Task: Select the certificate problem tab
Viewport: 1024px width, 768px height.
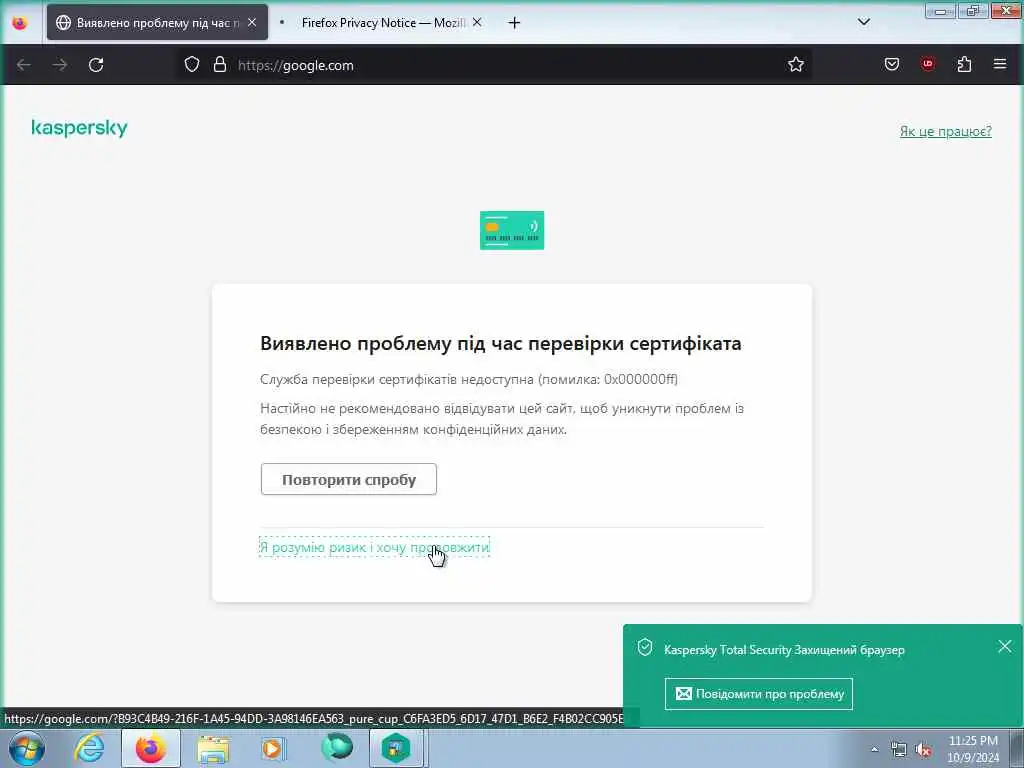Action: click(x=157, y=23)
